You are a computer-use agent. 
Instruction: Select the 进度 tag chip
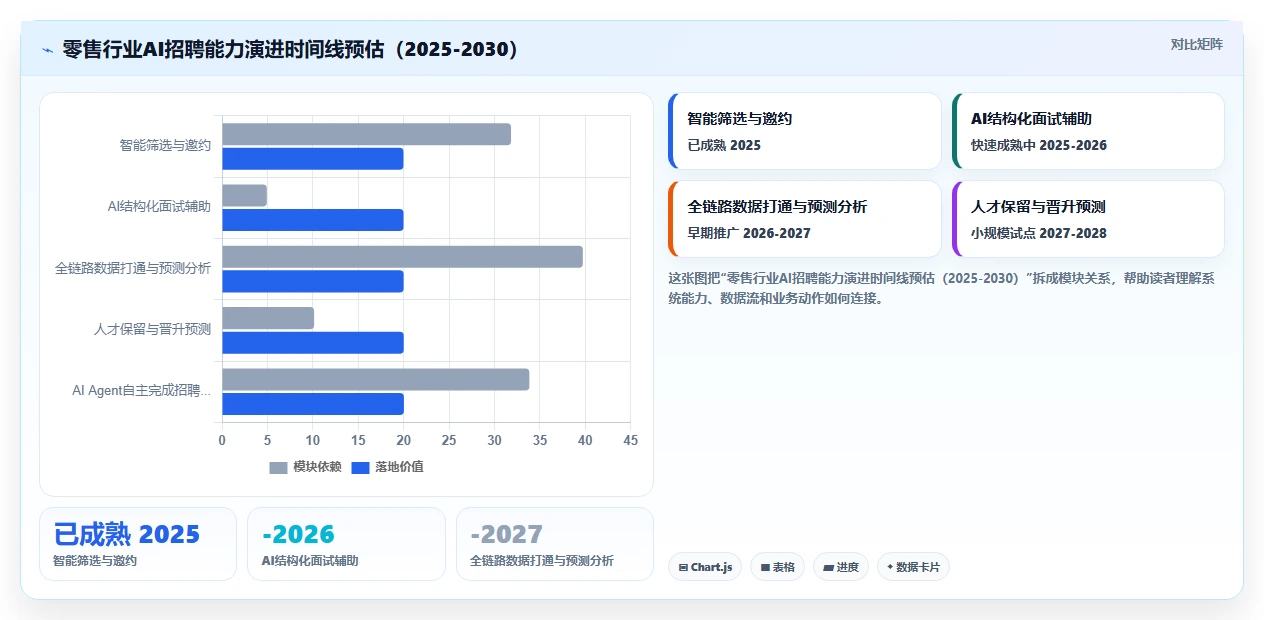841,567
